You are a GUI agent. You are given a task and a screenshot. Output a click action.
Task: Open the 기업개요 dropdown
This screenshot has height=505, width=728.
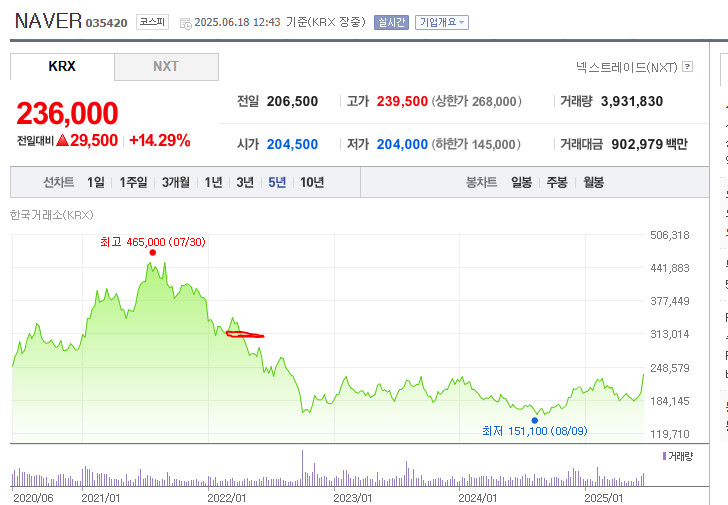point(442,22)
